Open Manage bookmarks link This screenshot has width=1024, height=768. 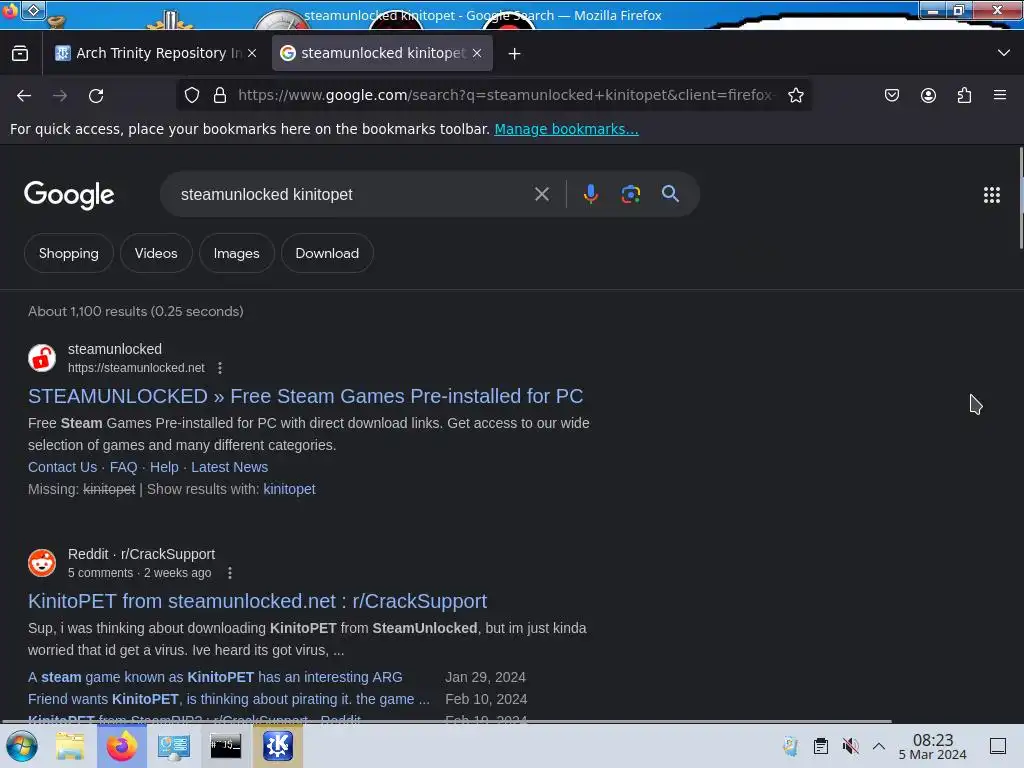click(x=566, y=129)
